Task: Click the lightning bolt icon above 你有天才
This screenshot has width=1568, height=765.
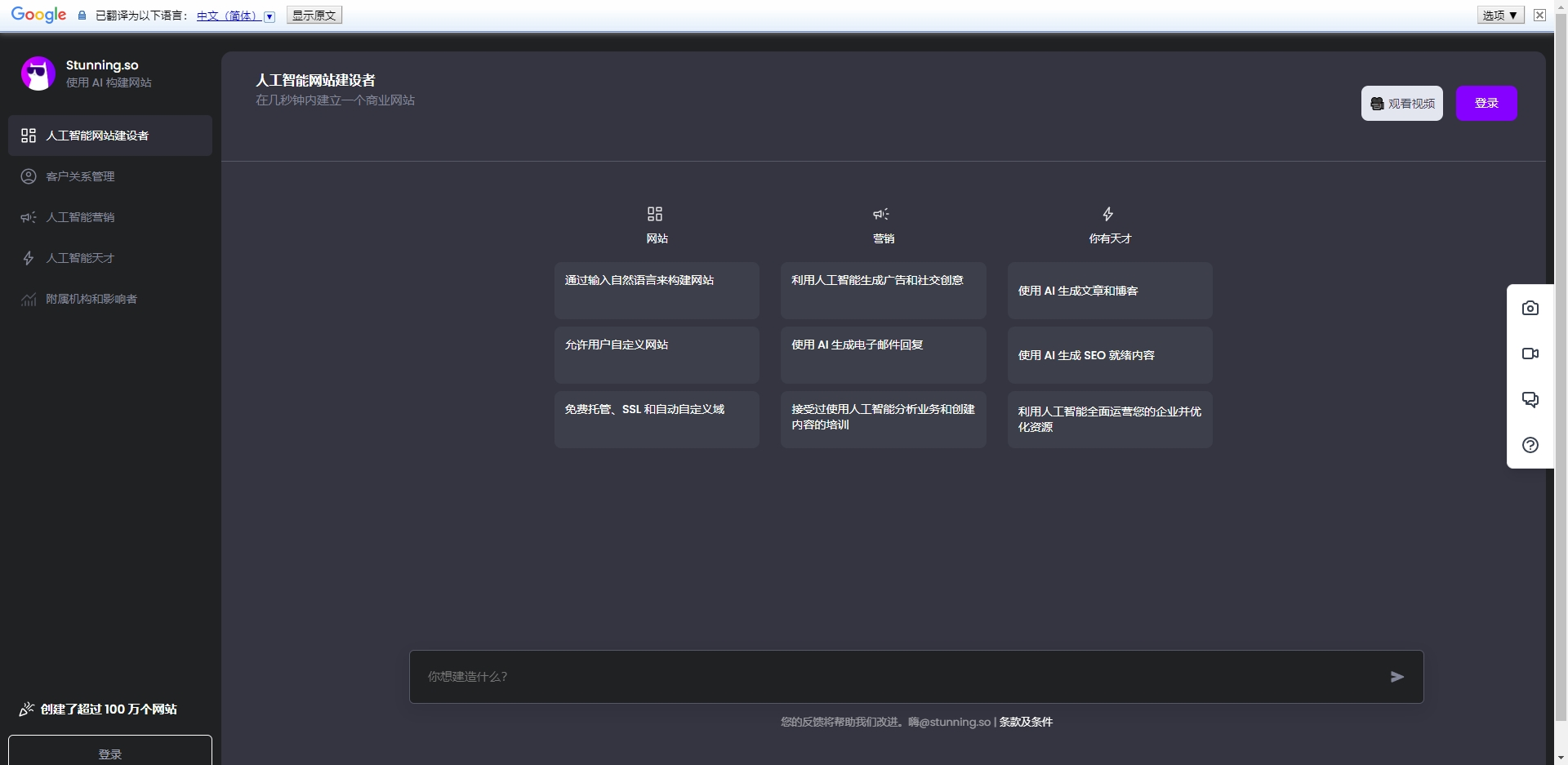Action: pyautogui.click(x=1107, y=214)
